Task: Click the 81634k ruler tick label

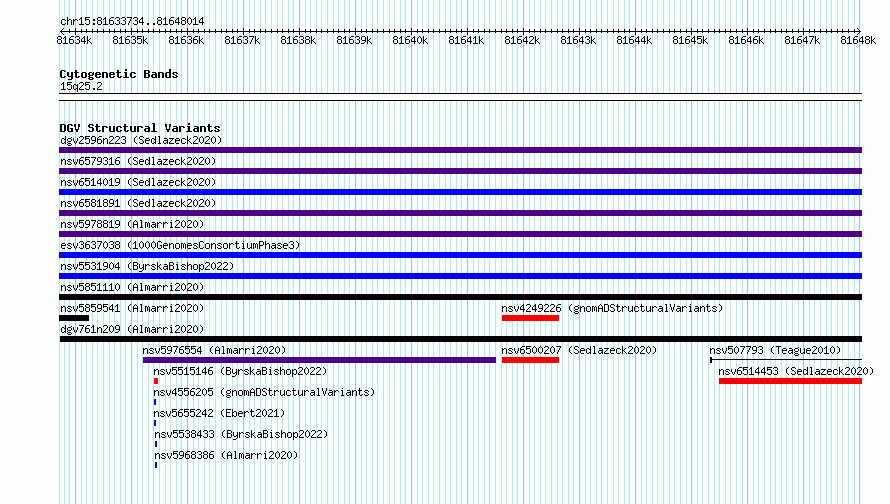Action: tap(74, 40)
